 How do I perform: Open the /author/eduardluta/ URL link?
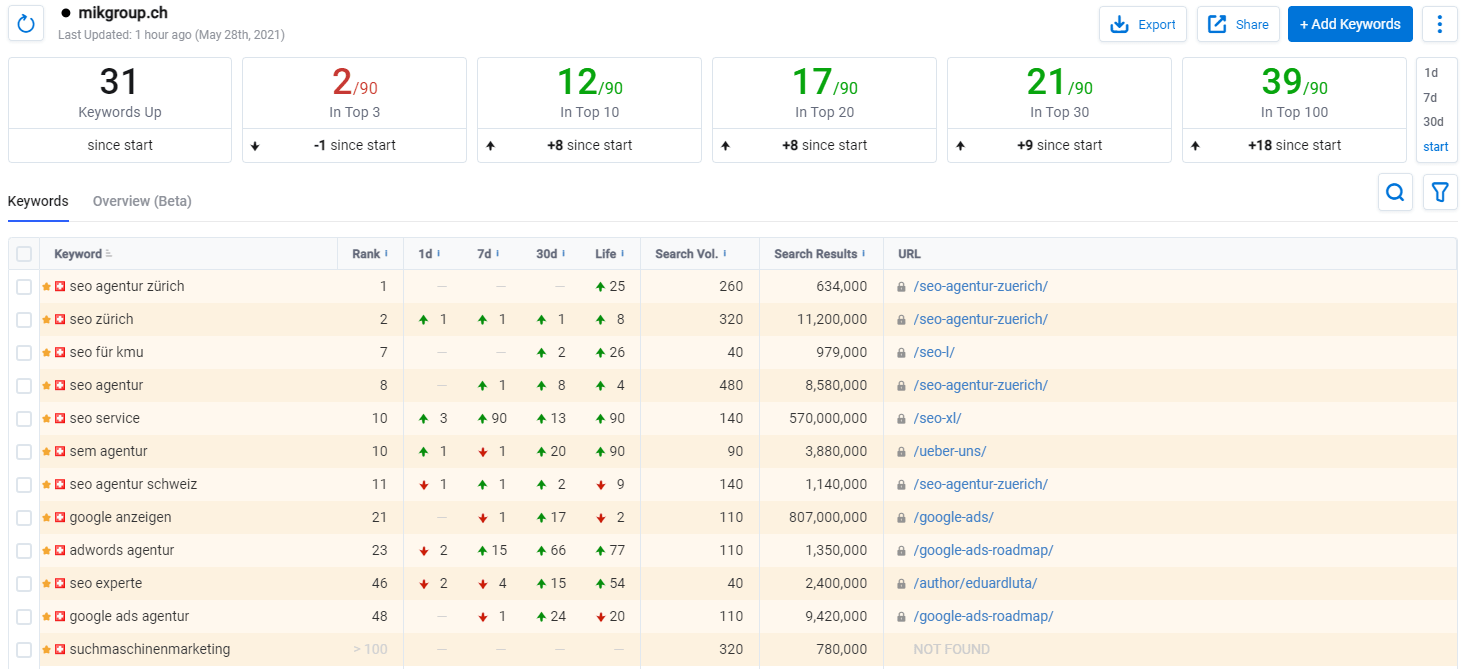pyautogui.click(x=975, y=583)
